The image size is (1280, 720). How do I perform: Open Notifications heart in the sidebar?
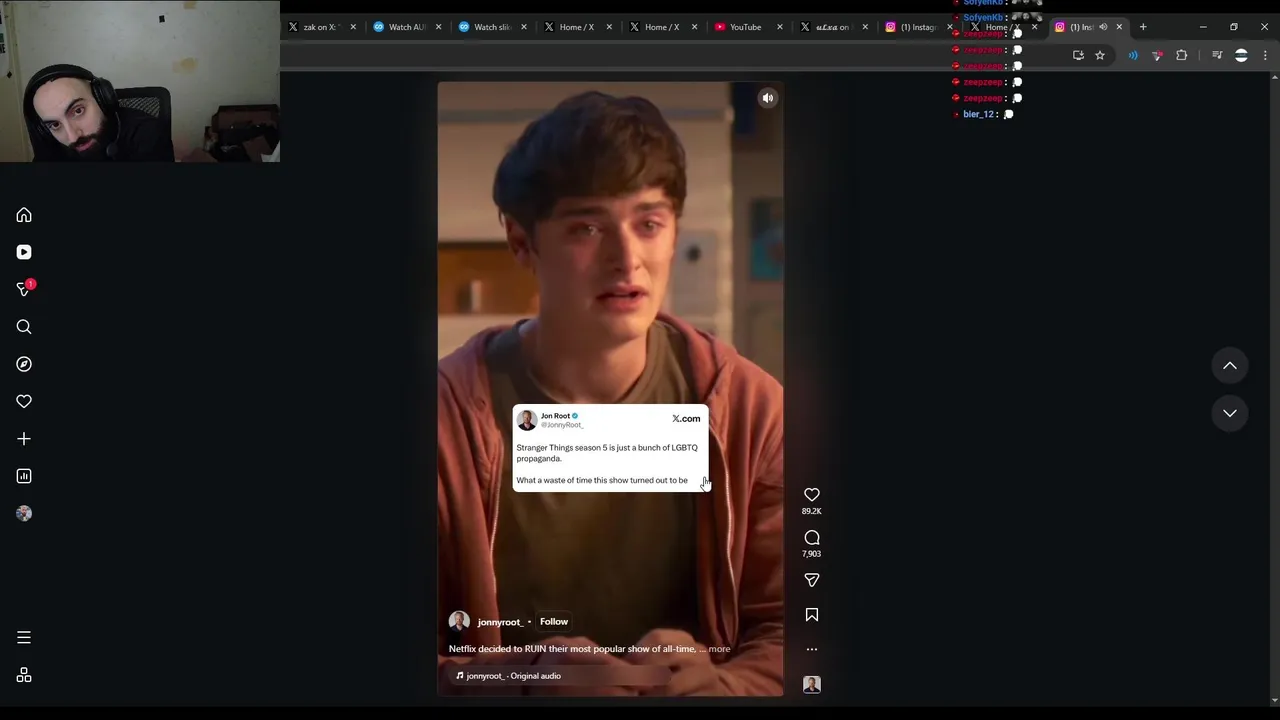[24, 401]
